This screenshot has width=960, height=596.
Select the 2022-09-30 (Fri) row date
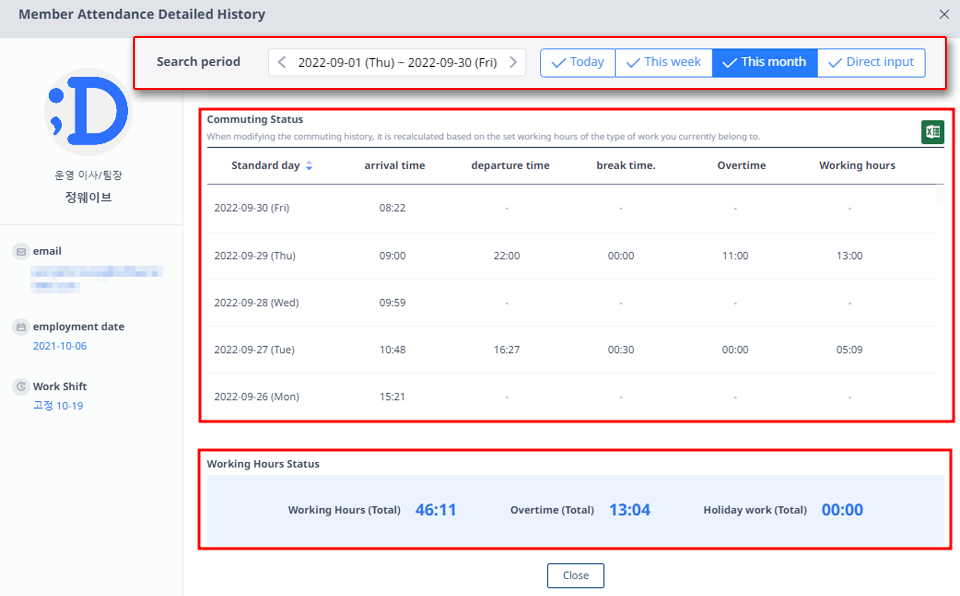click(252, 208)
